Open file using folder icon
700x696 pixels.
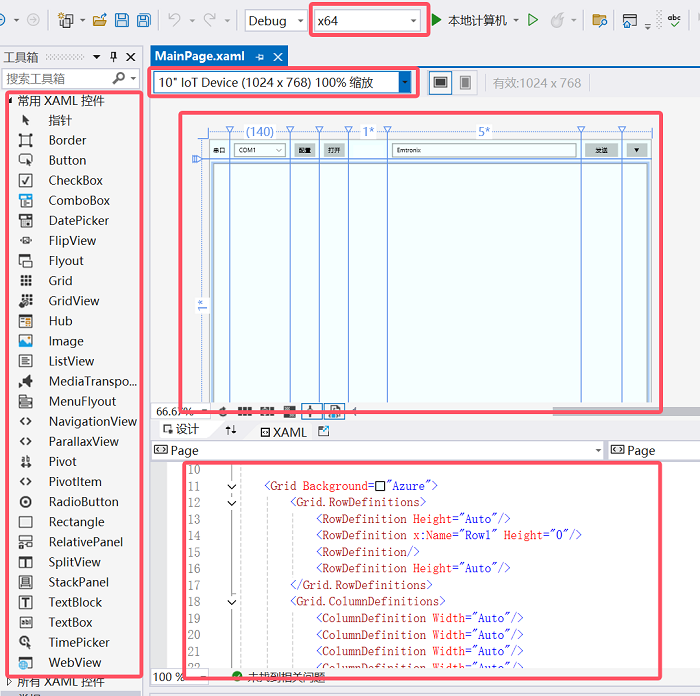(100, 20)
